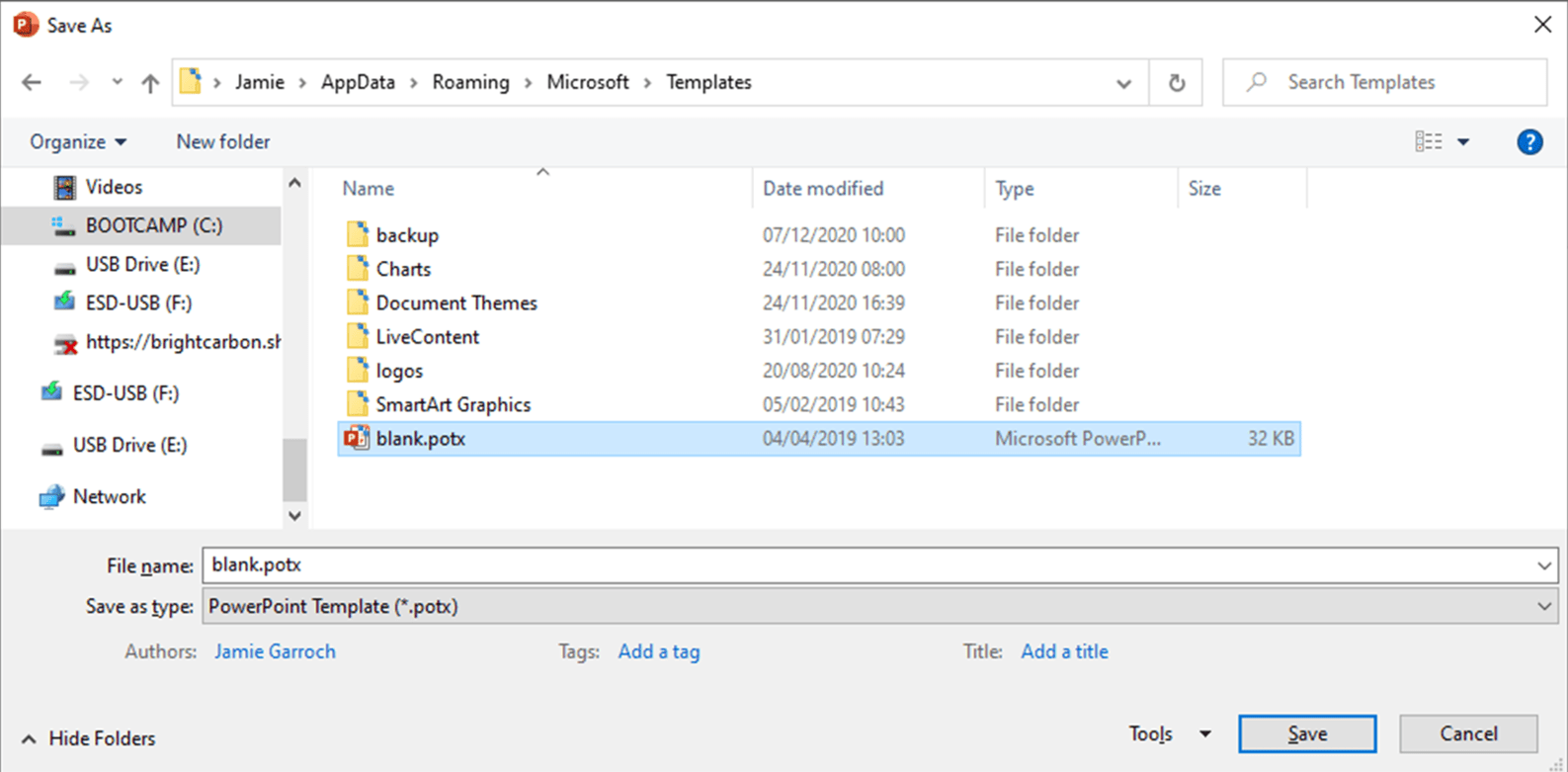The height and width of the screenshot is (772, 1568).
Task: Click the BOOTCAMP (C:) drive
Action: 153,225
